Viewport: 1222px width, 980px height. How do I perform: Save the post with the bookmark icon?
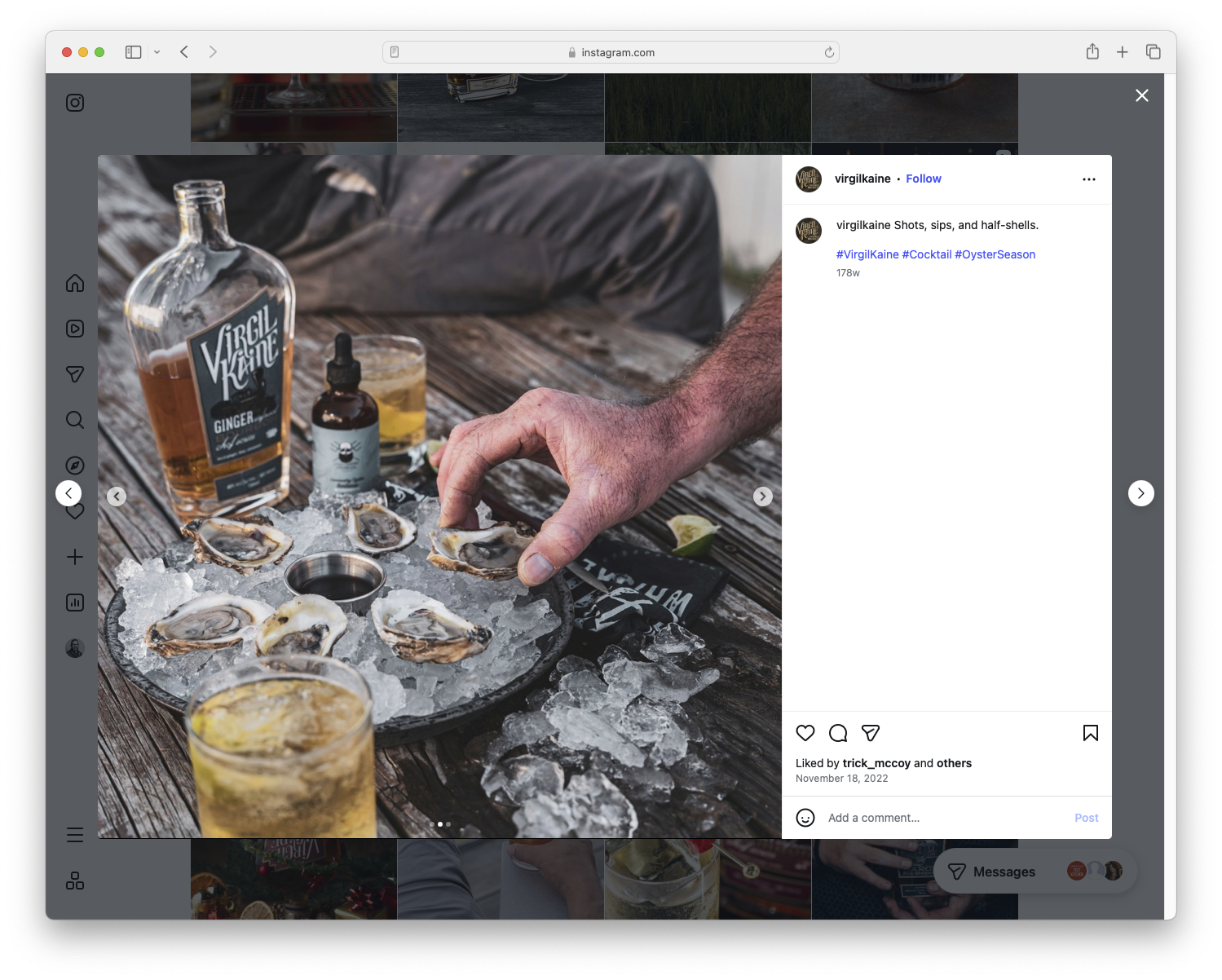[1090, 733]
